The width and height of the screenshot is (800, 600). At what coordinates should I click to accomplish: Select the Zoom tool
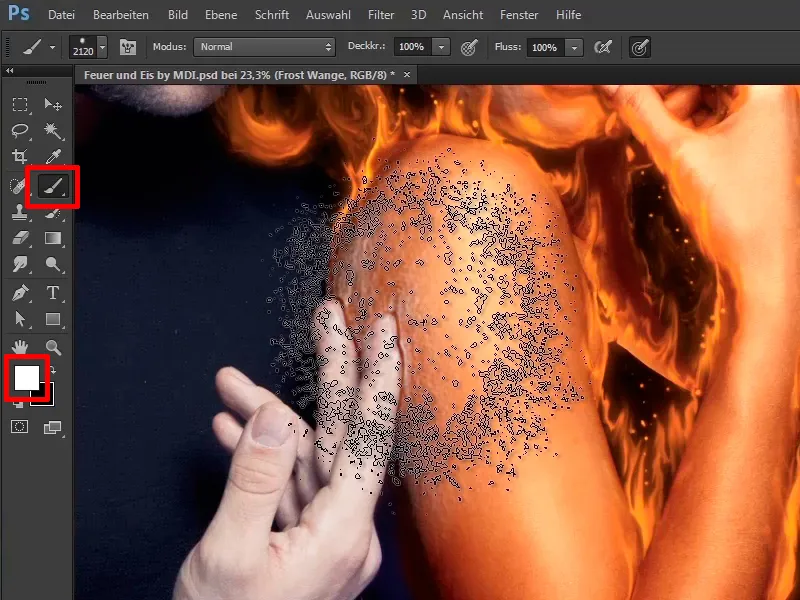point(53,347)
